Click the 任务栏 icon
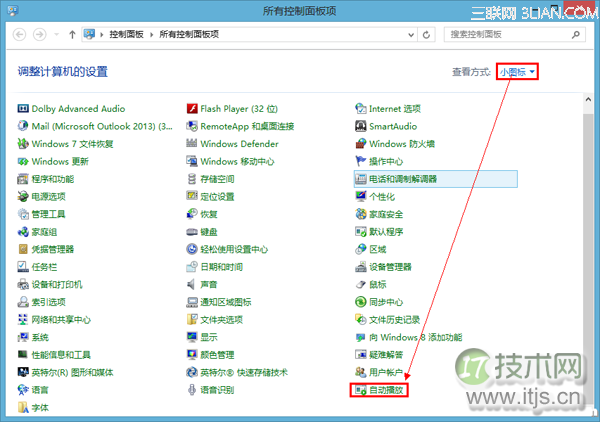 click(23, 267)
